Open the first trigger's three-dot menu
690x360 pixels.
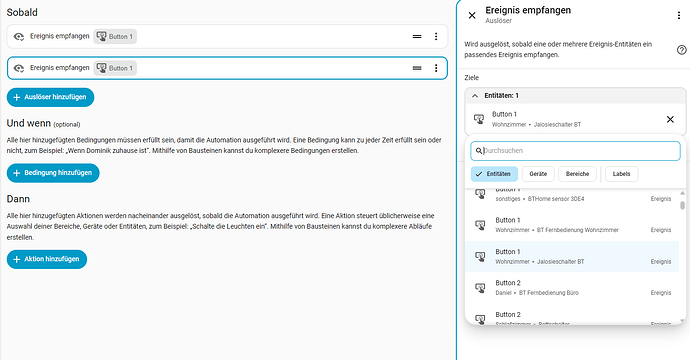click(x=436, y=37)
